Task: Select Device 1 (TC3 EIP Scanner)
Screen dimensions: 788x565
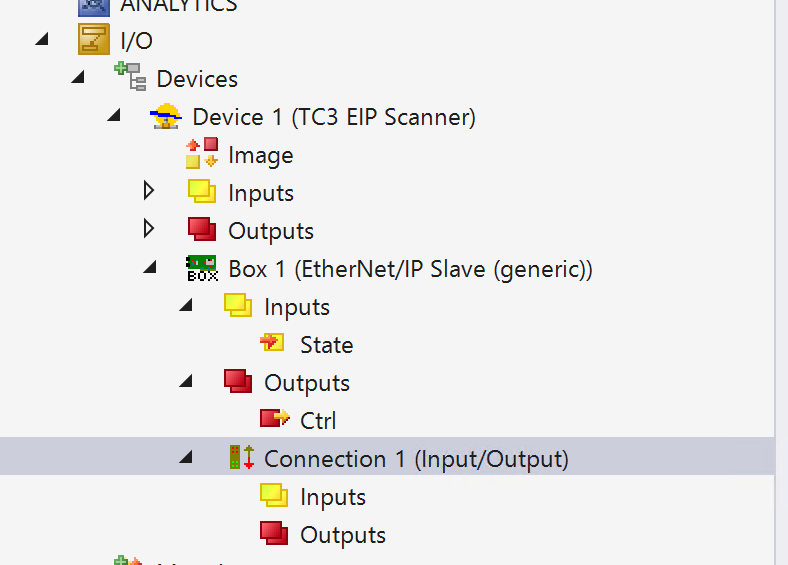Action: (x=333, y=117)
